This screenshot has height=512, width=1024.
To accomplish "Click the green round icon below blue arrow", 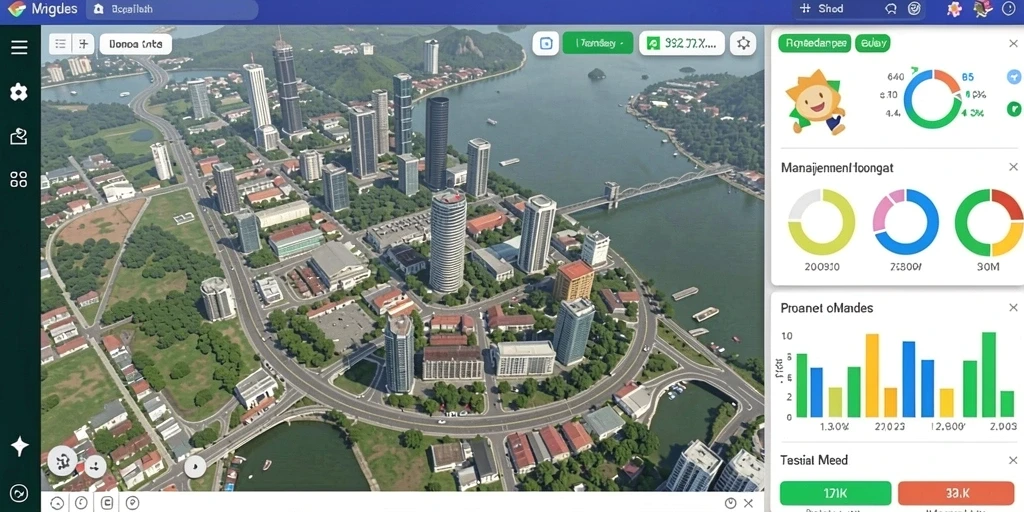I will pyautogui.click(x=1014, y=108).
